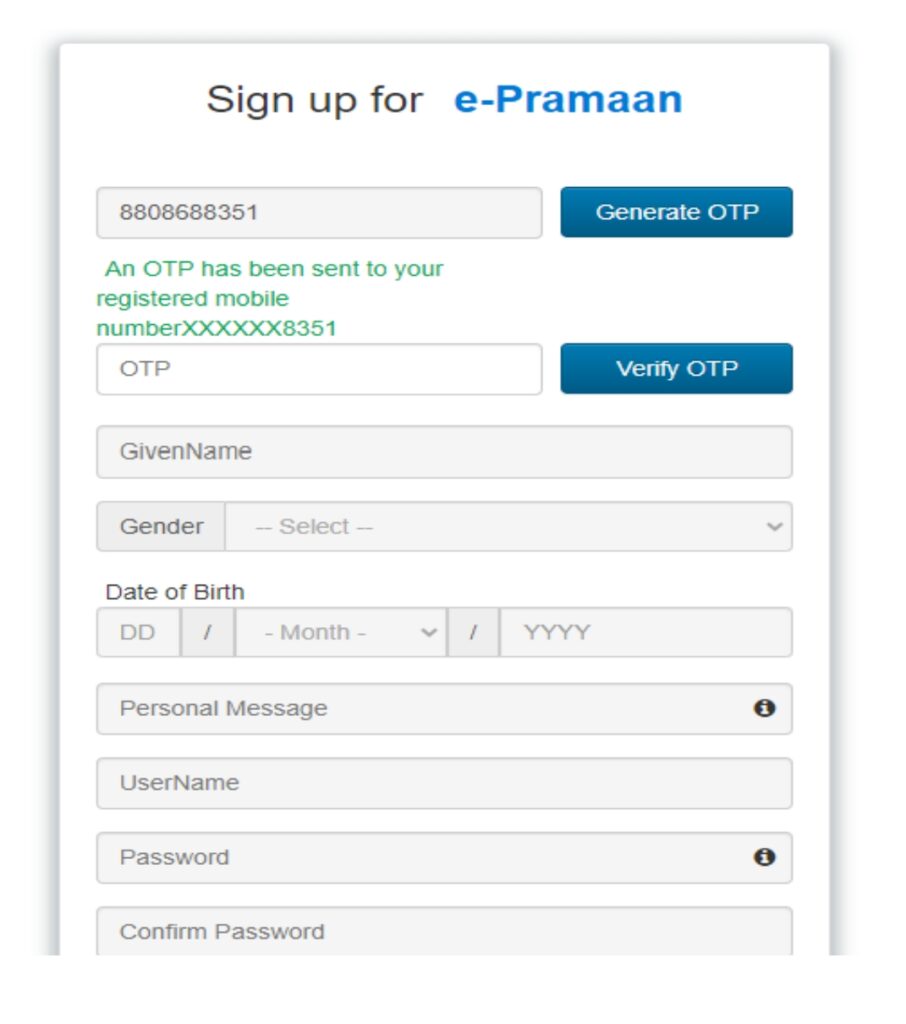The height and width of the screenshot is (1024, 906).
Task: Click the Personal Message info icon
Action: 766,708
